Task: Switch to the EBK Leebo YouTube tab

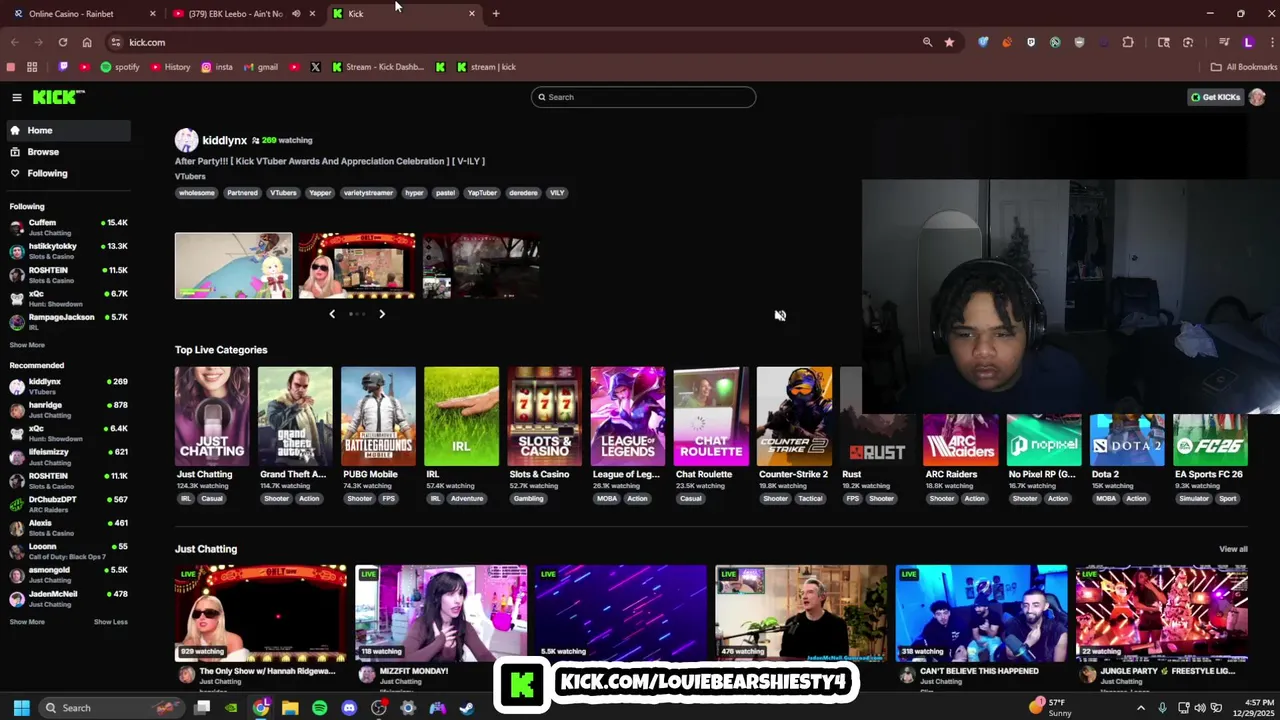Action: [244, 14]
